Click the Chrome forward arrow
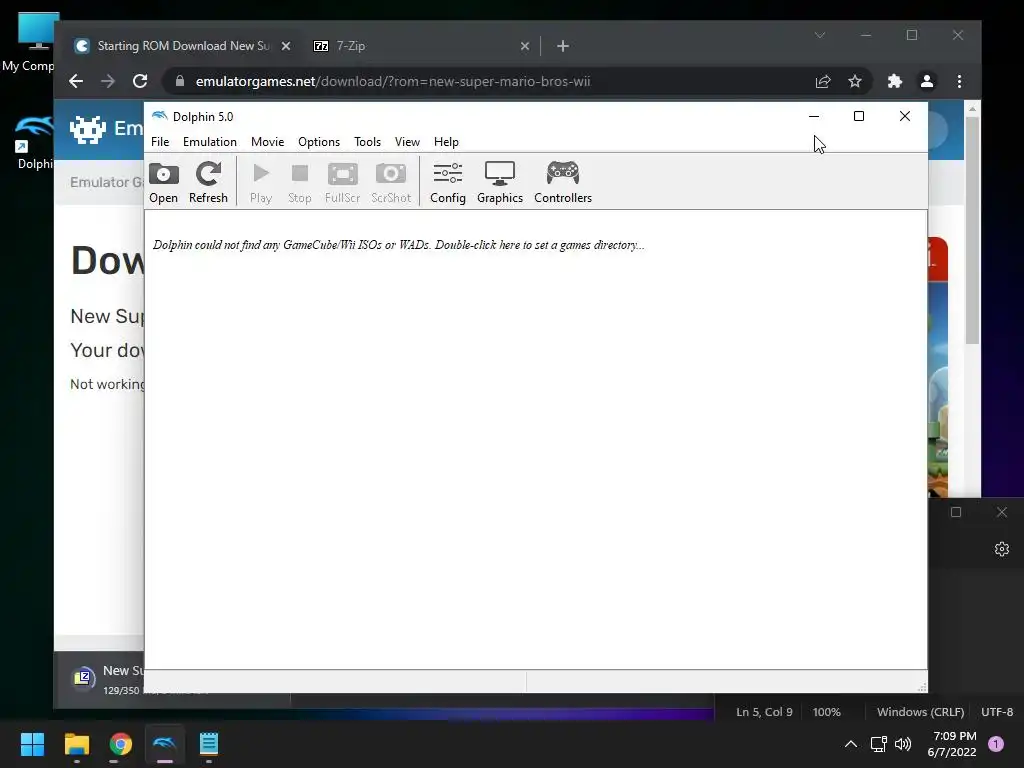1024x768 pixels. (108, 81)
